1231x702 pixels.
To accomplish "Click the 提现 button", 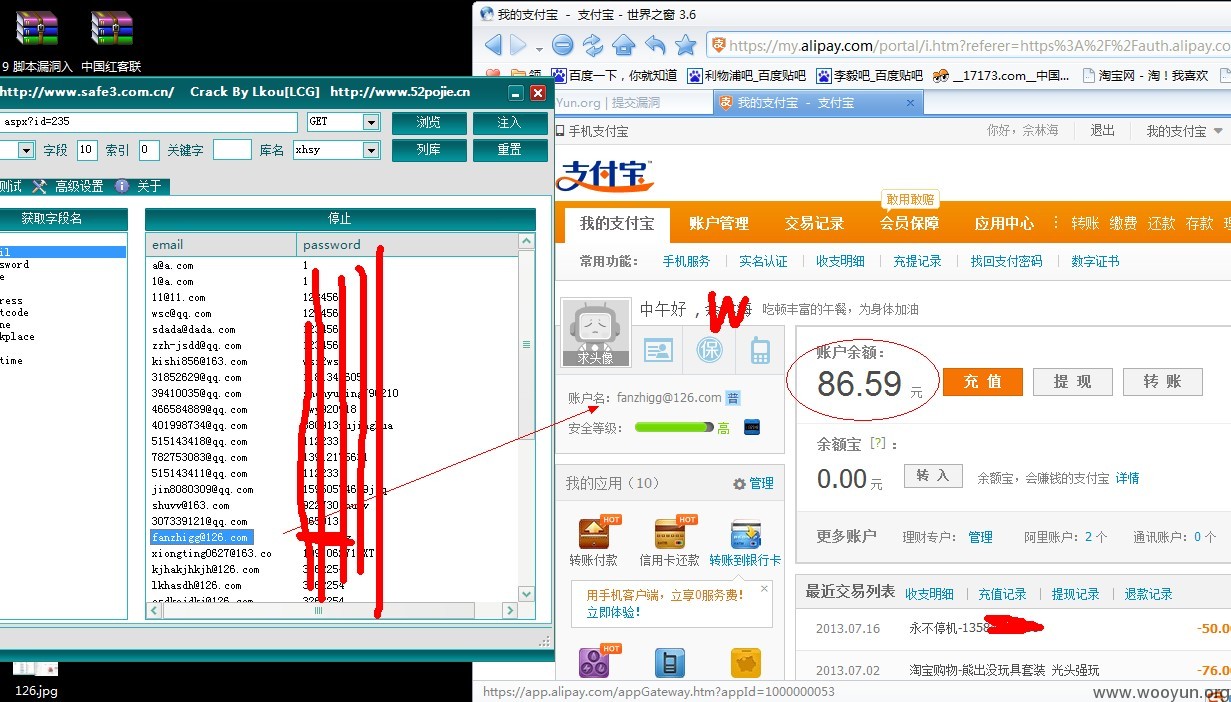I will pos(1072,381).
